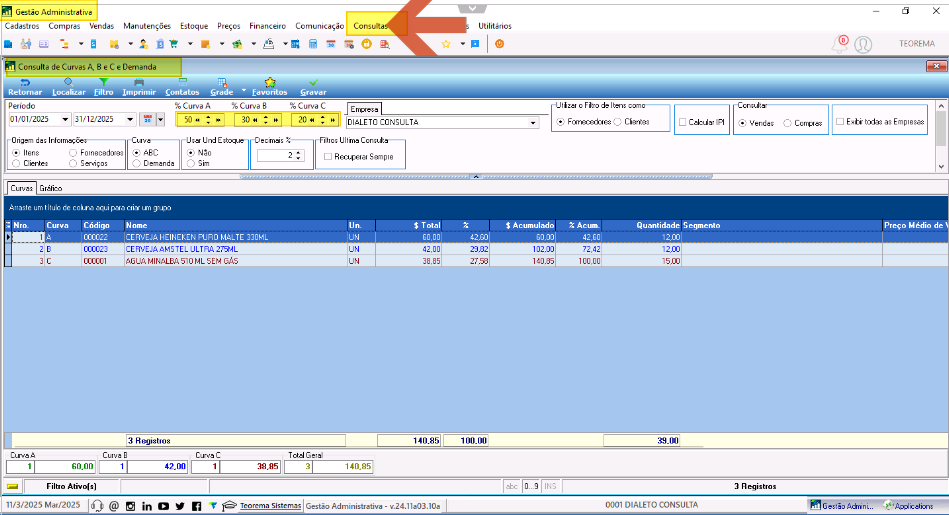Open dropdown arrow next to calendar button
The image size is (949, 515).
click(x=160, y=119)
